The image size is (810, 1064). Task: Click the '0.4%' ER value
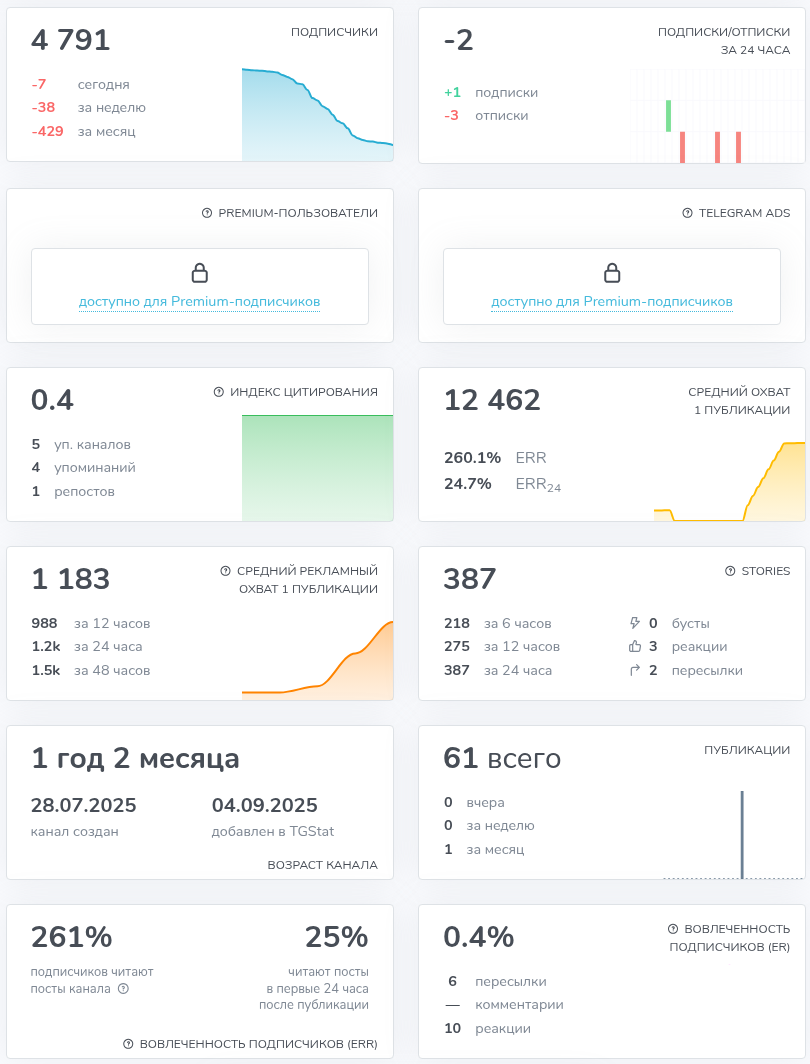click(x=479, y=937)
